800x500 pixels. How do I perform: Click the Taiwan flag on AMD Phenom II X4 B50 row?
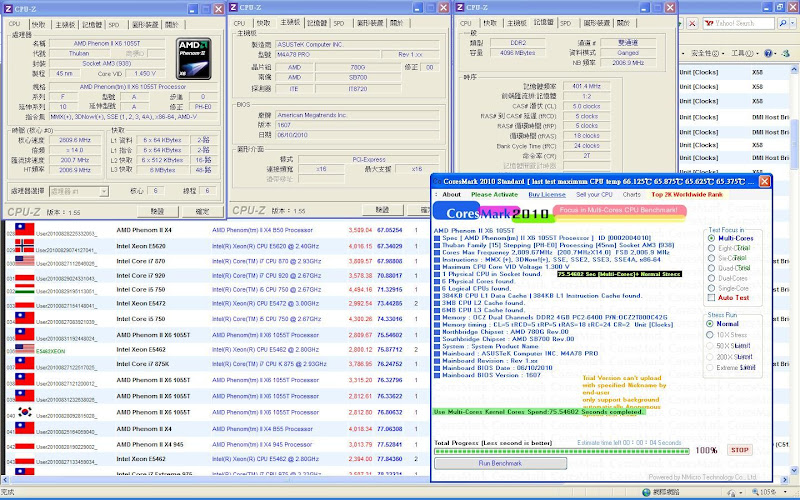(x=24, y=229)
